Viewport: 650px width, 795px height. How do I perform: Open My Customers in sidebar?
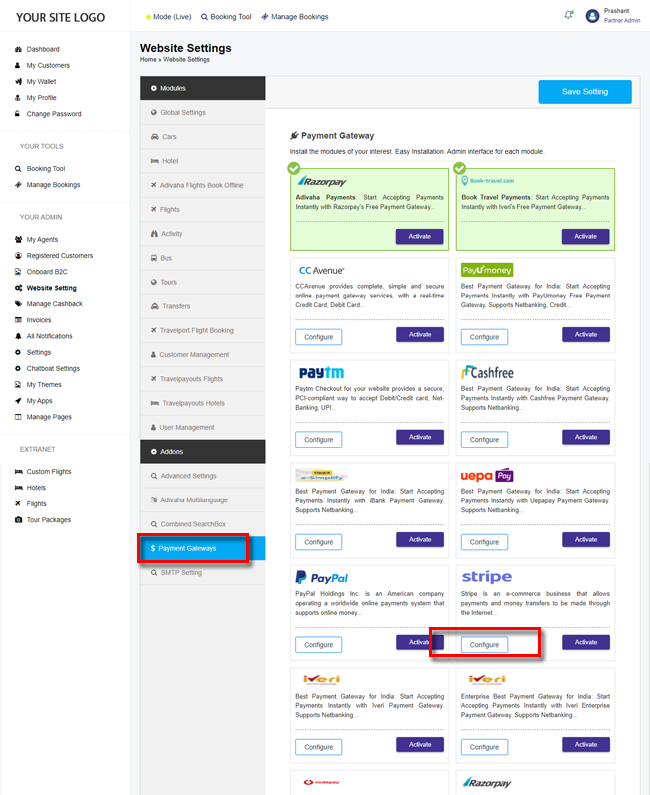(48, 65)
